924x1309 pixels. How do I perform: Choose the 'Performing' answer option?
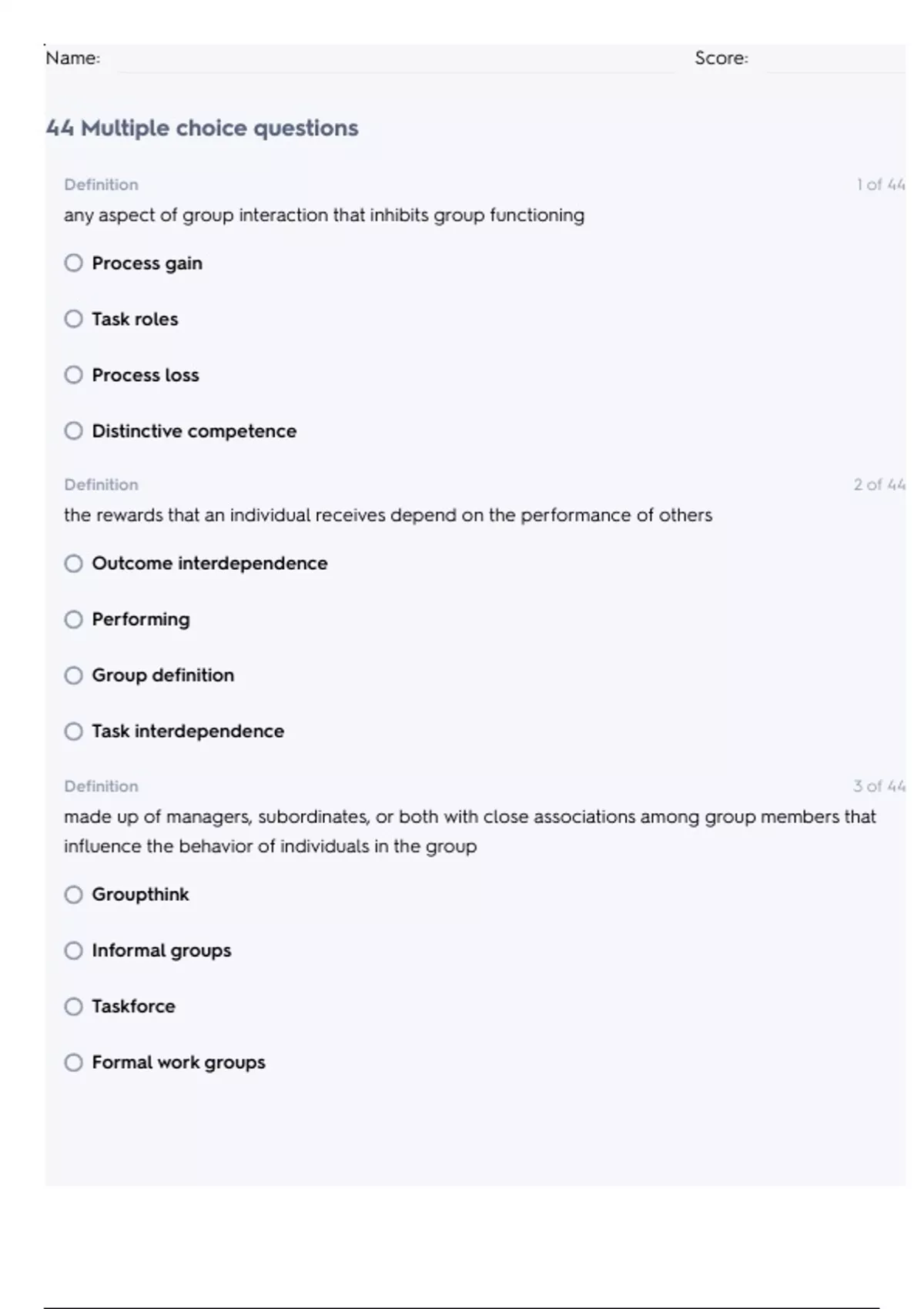pyautogui.click(x=73, y=620)
